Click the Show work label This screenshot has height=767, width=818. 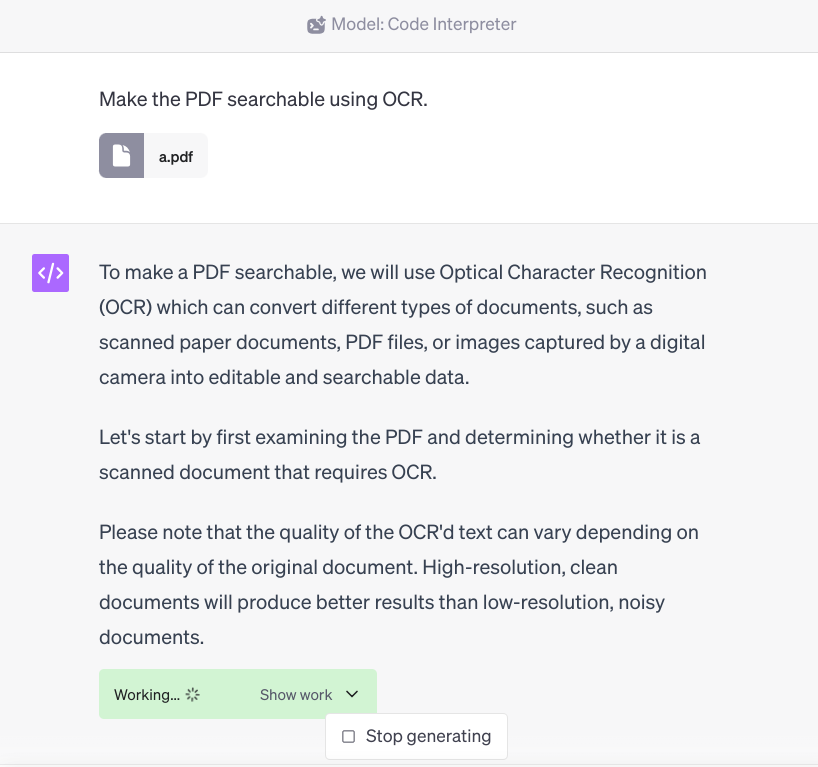(x=296, y=695)
